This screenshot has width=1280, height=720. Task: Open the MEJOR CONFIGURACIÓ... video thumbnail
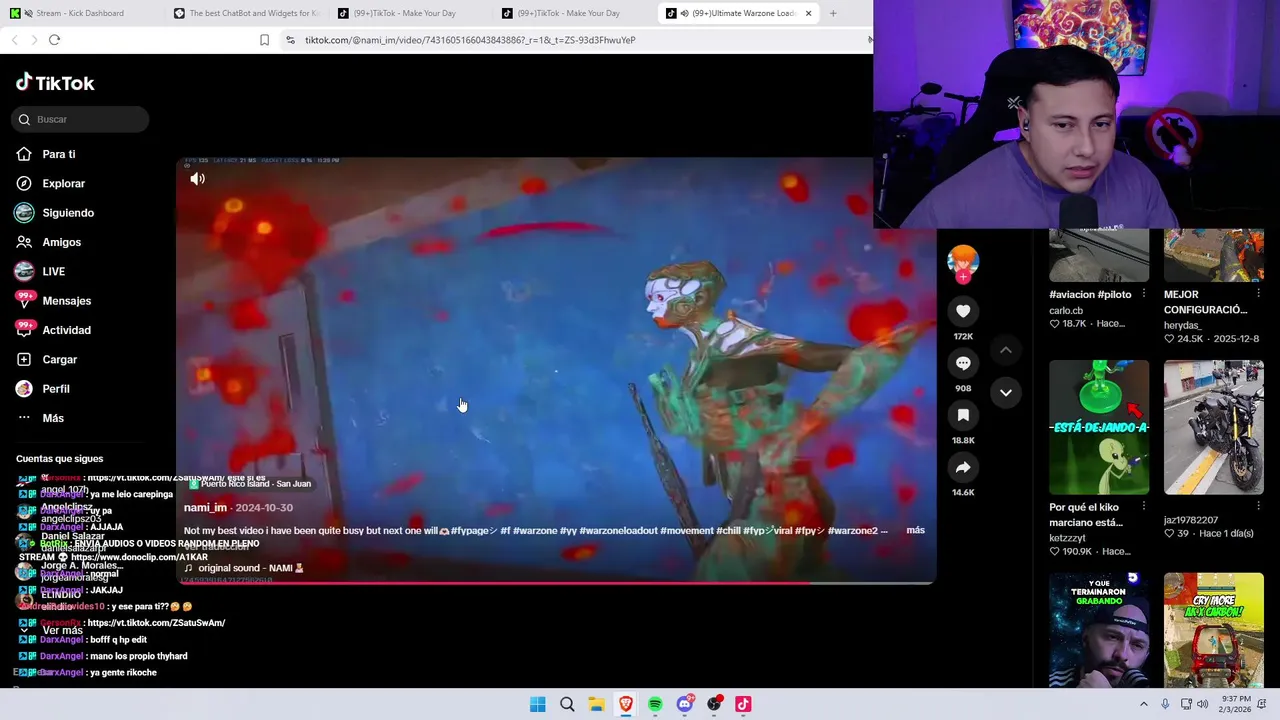click(x=1214, y=255)
